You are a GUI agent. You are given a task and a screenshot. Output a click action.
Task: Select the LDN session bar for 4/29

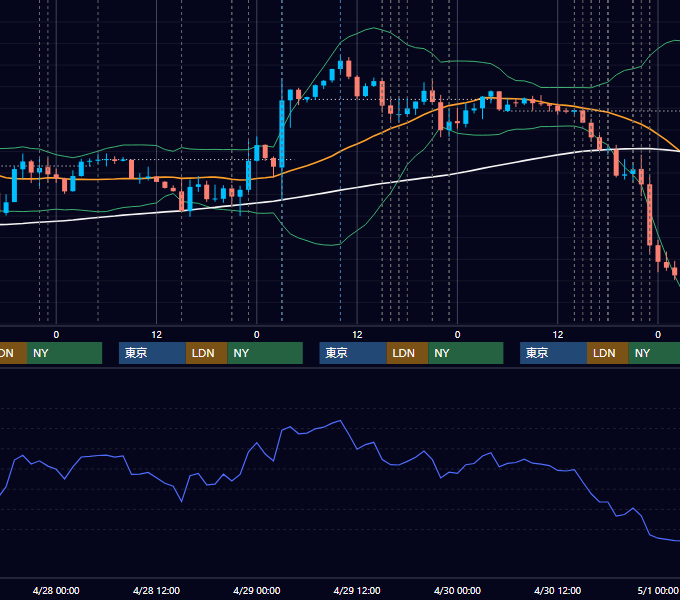click(407, 353)
